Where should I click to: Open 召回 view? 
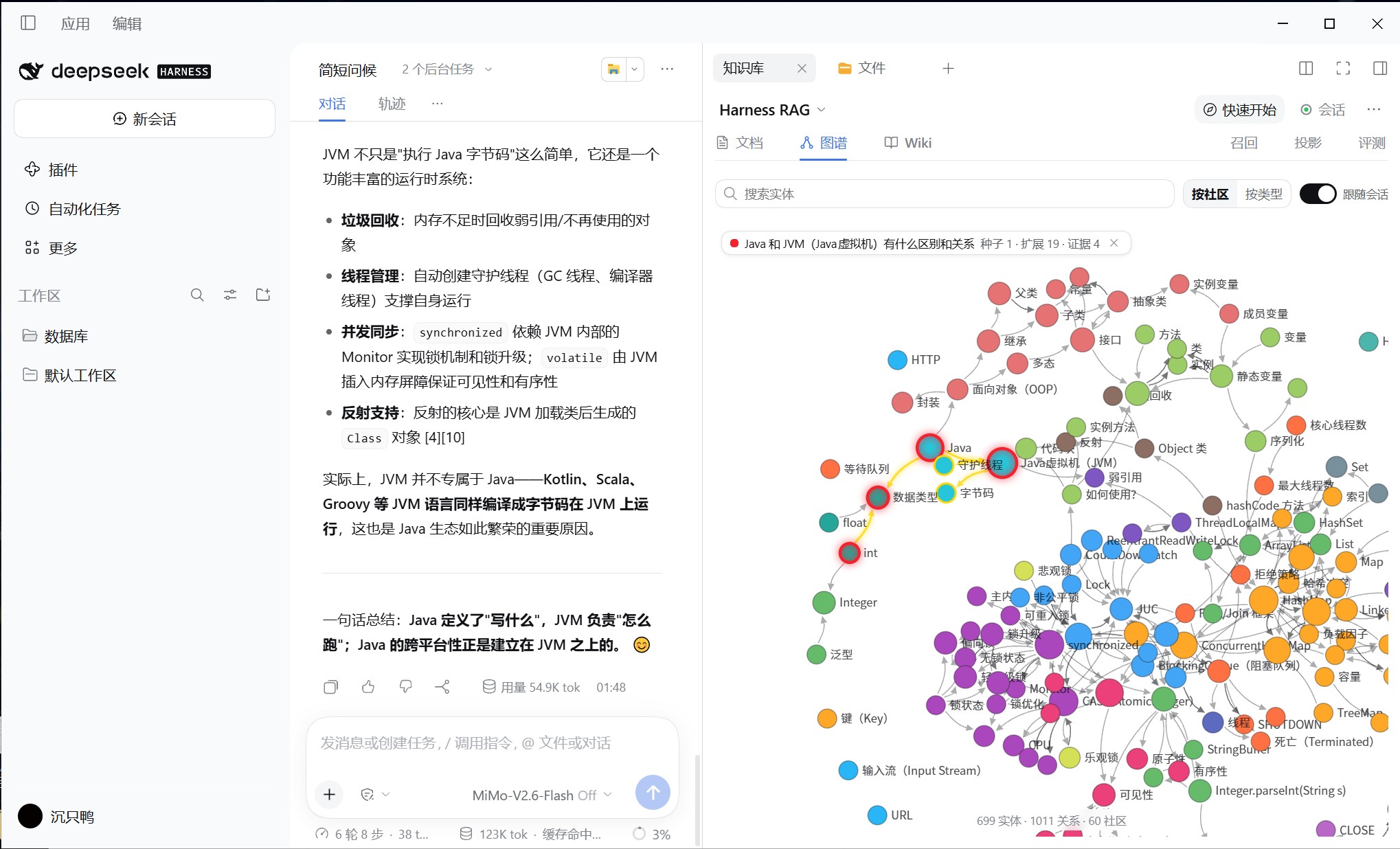point(1243,142)
